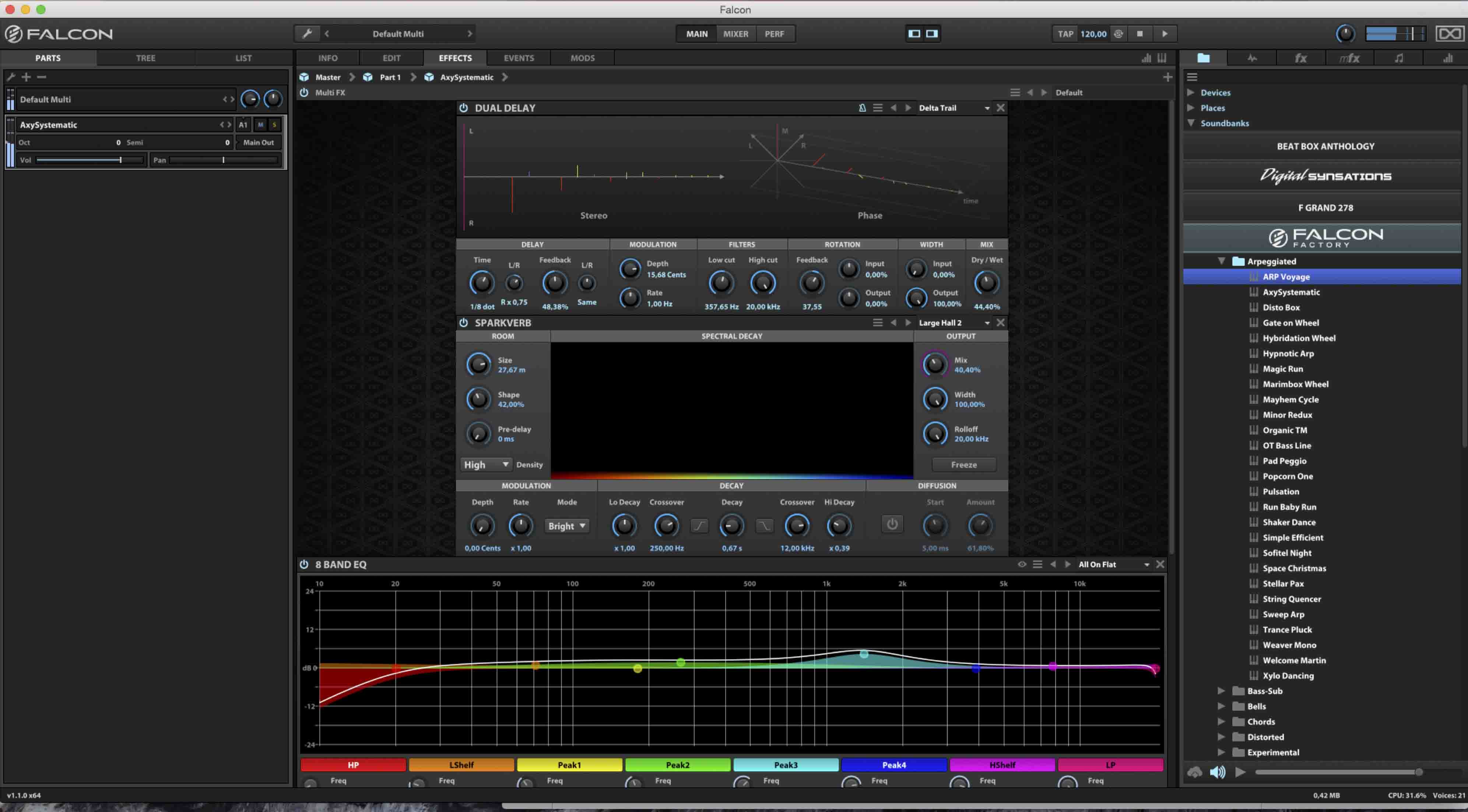Viewport: 1468px width, 812px height.
Task: Toggle 8 Band EQ power button
Action: coord(304,564)
